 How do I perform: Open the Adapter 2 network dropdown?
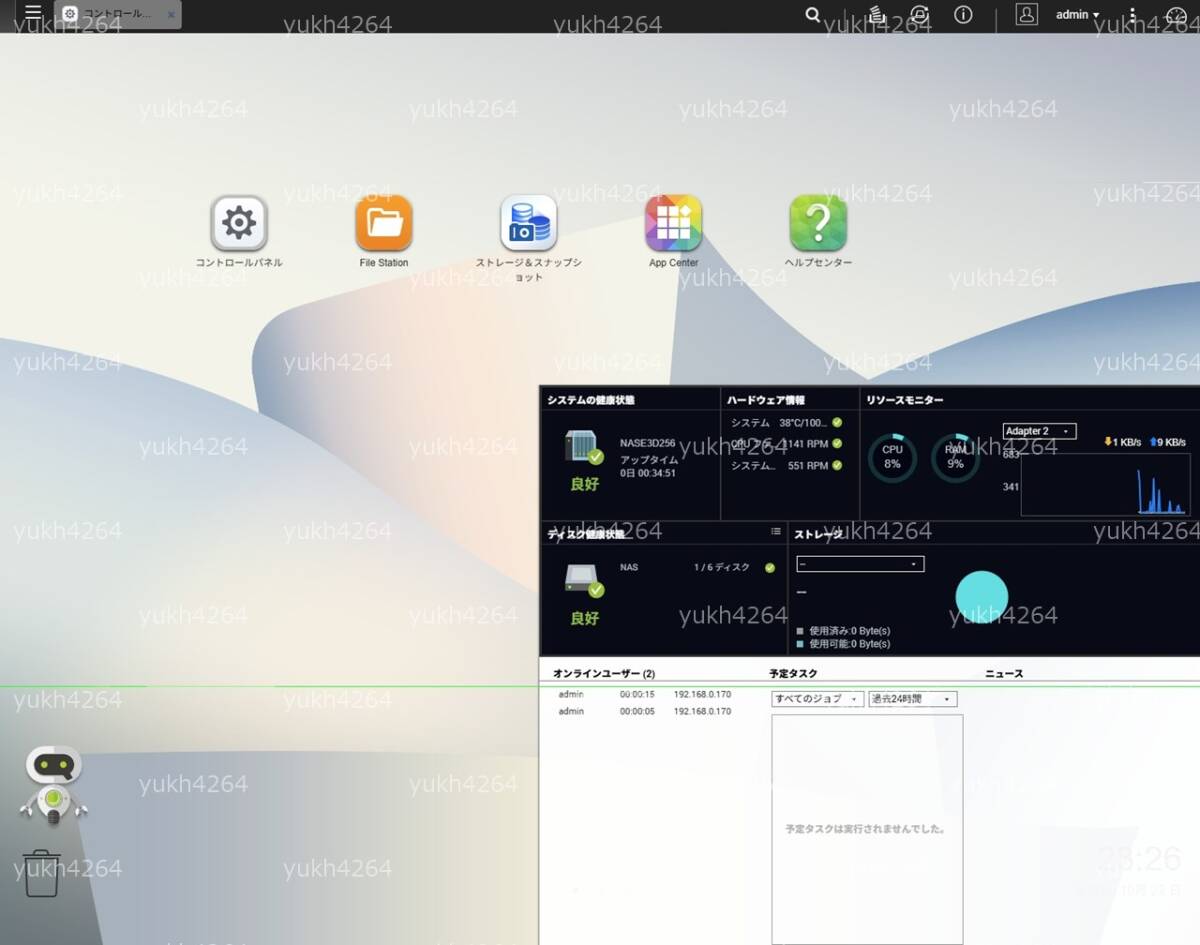pos(1039,431)
